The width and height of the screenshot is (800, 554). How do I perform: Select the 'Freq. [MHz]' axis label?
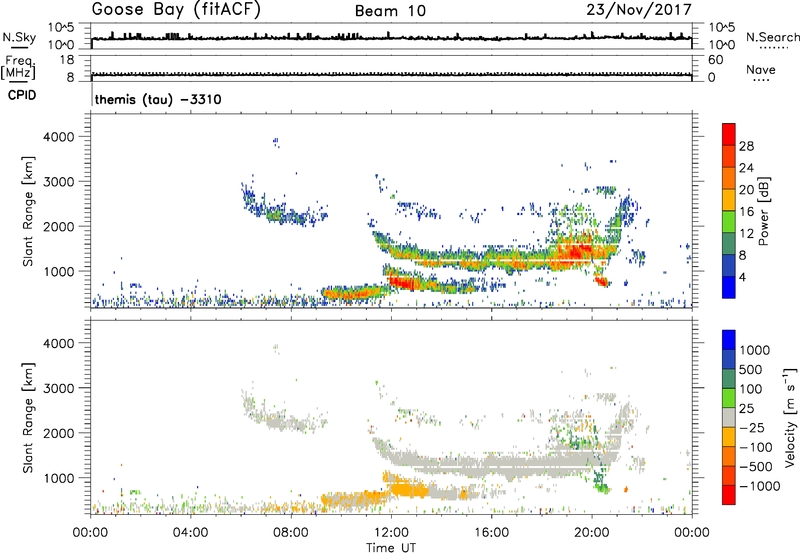(x=18, y=67)
